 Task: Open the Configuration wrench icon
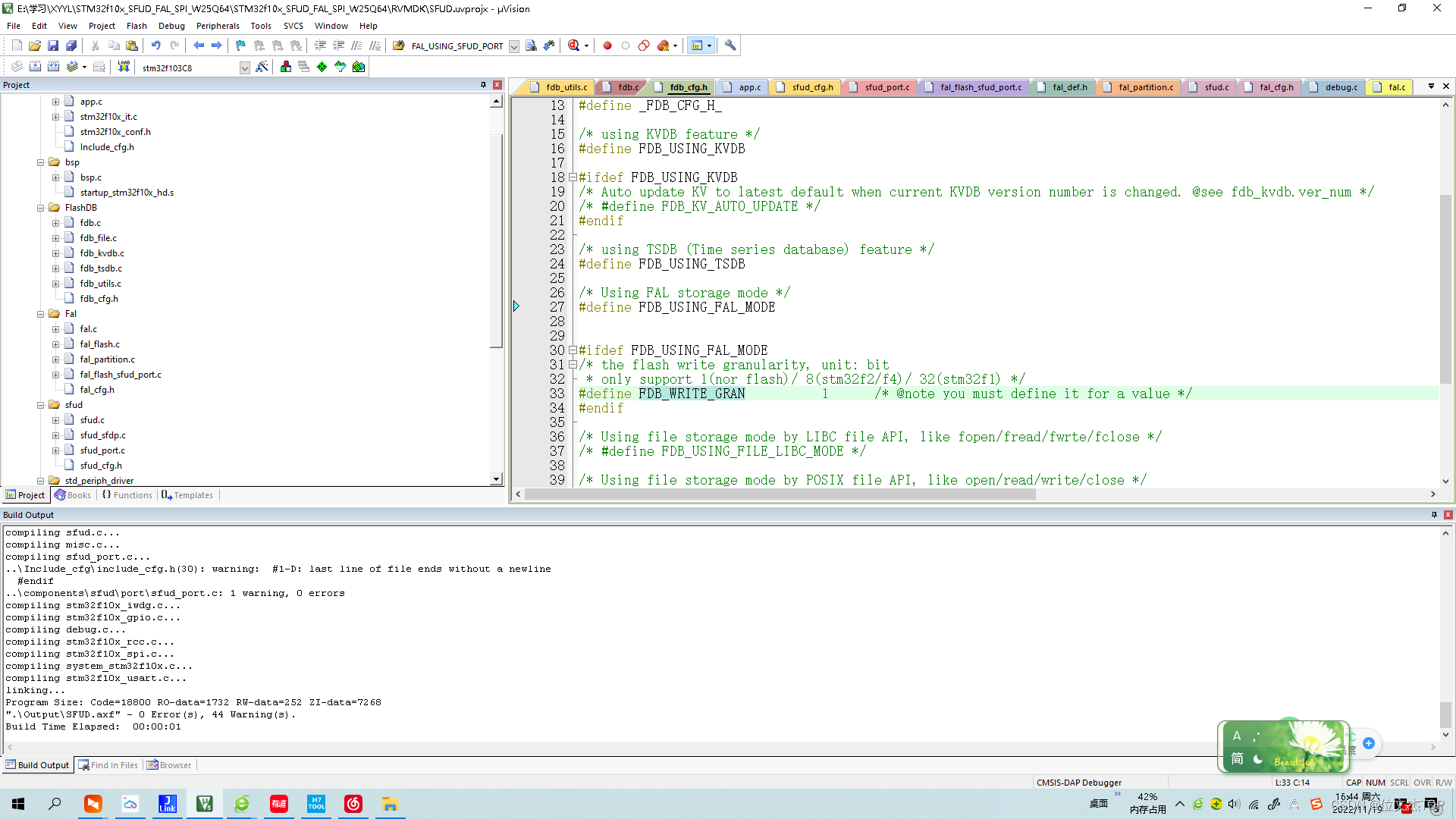(x=730, y=45)
